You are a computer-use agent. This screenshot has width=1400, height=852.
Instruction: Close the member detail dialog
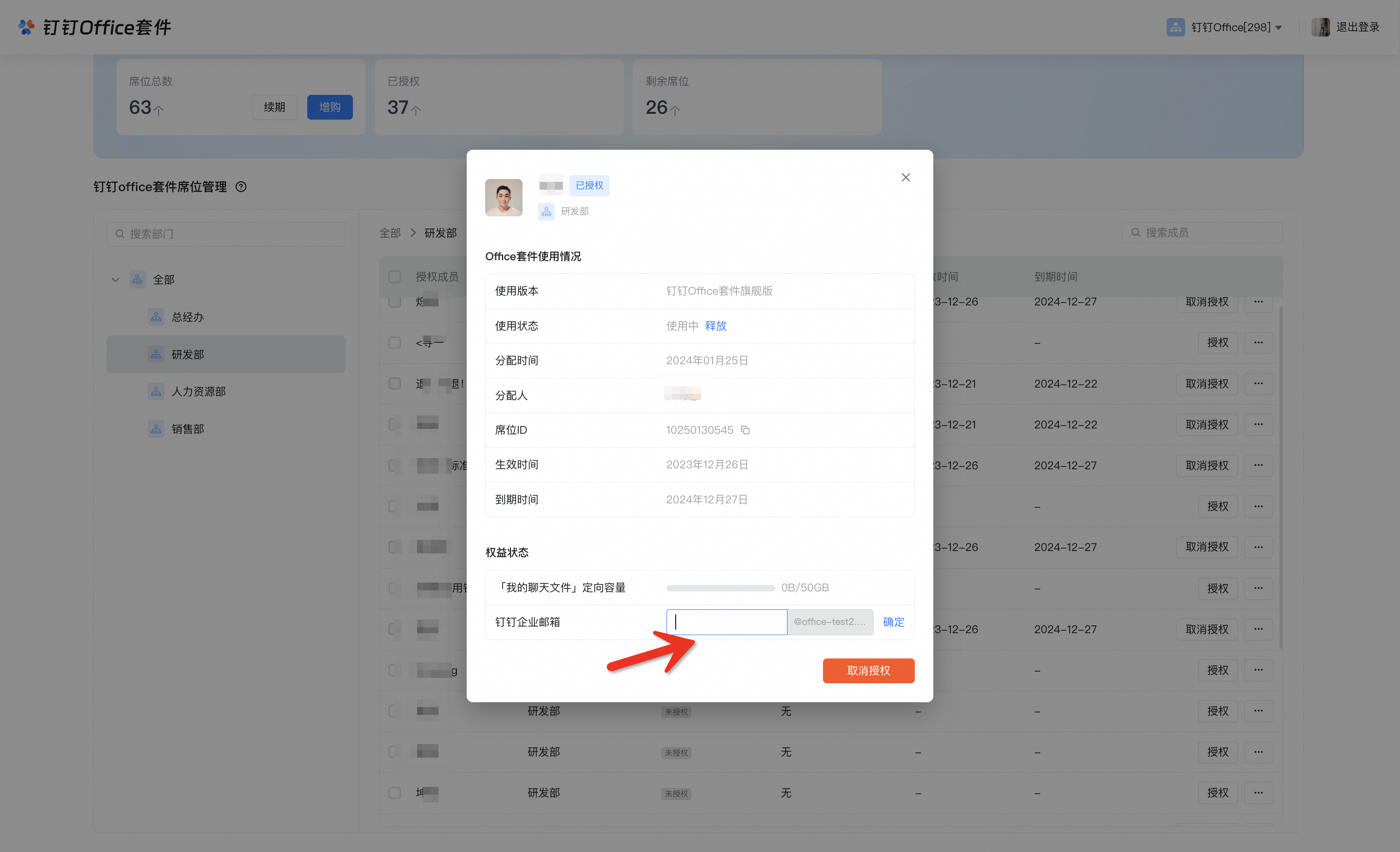click(906, 177)
